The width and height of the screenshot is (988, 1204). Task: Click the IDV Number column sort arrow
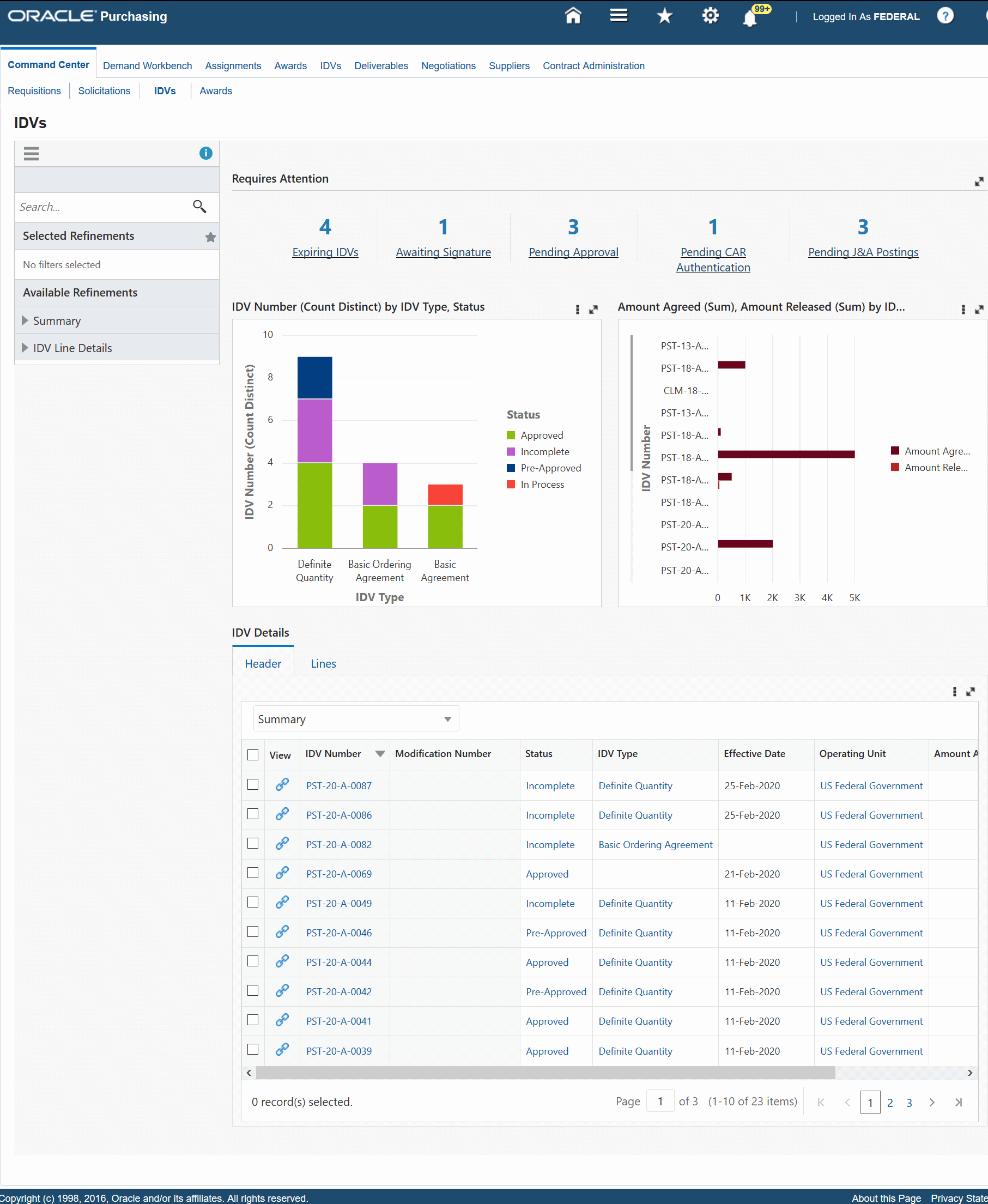coord(380,754)
